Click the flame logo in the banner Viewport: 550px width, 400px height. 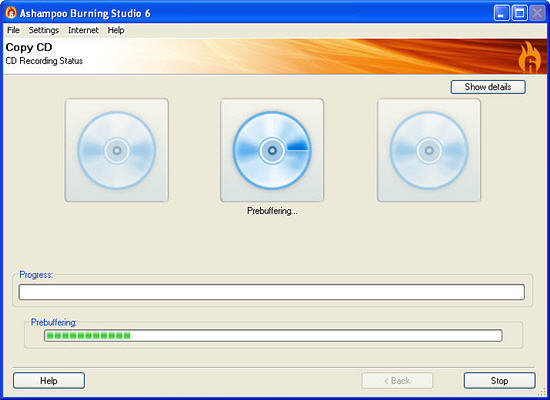click(529, 56)
